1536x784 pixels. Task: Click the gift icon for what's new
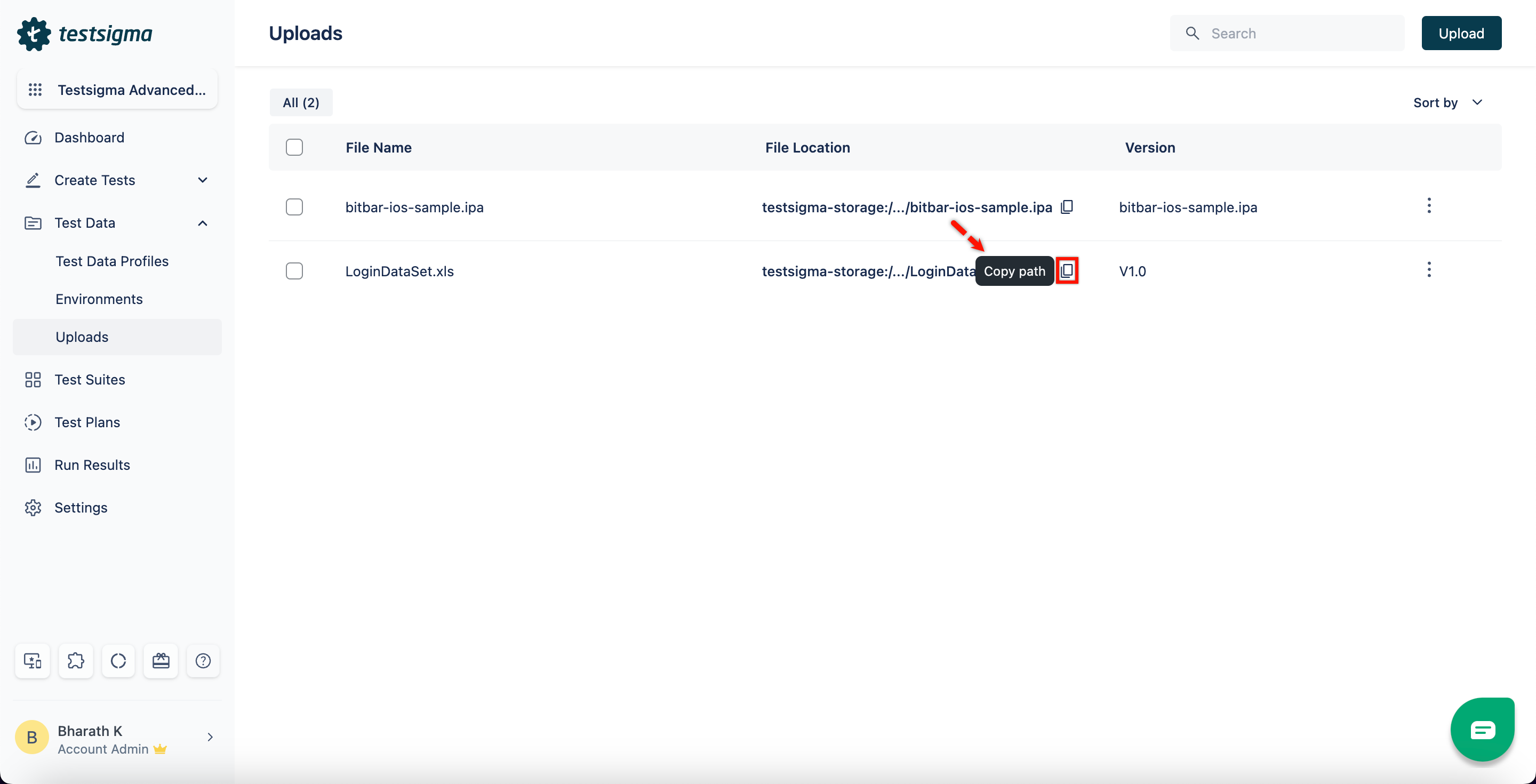coord(161,661)
